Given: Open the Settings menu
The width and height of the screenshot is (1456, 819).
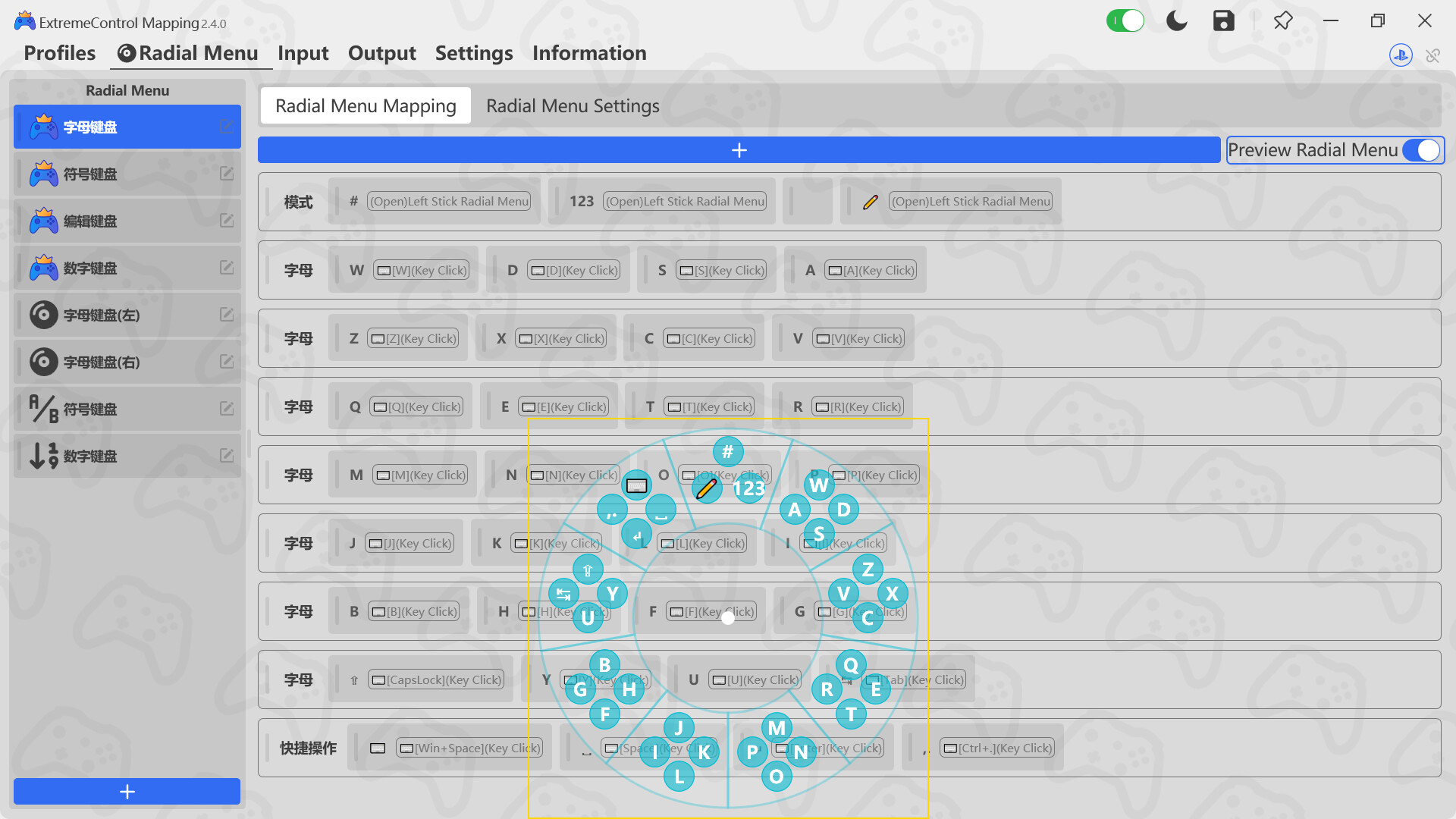Looking at the screenshot, I should [x=473, y=53].
